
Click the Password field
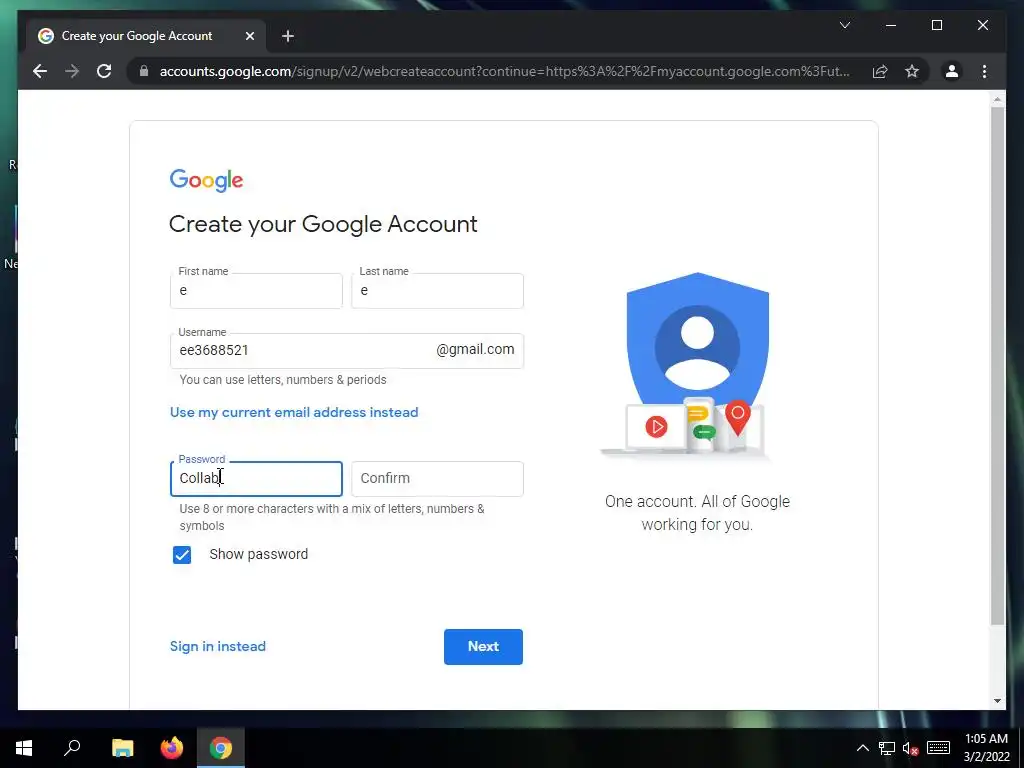click(x=256, y=479)
